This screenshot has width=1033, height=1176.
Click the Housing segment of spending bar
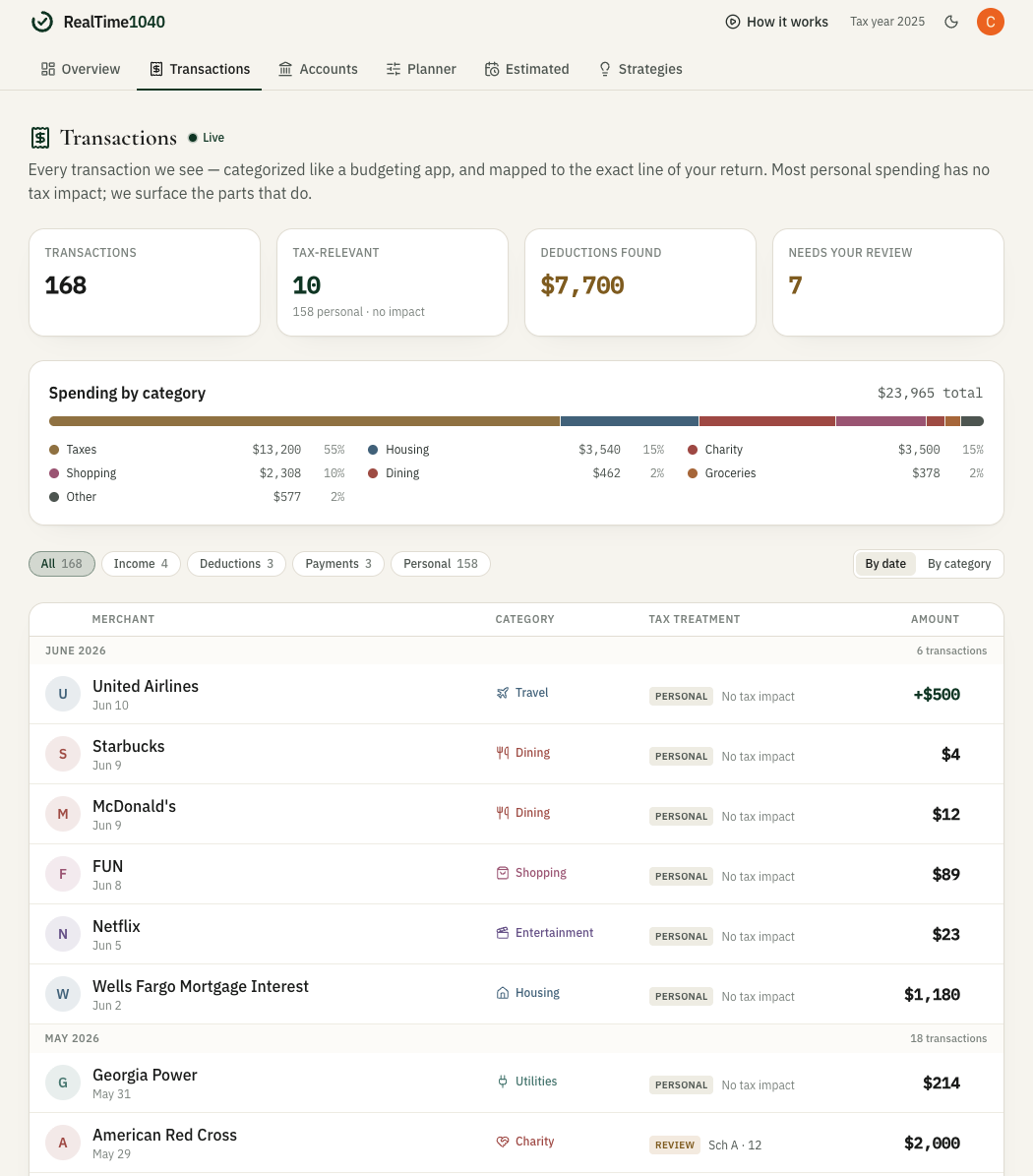(x=630, y=421)
